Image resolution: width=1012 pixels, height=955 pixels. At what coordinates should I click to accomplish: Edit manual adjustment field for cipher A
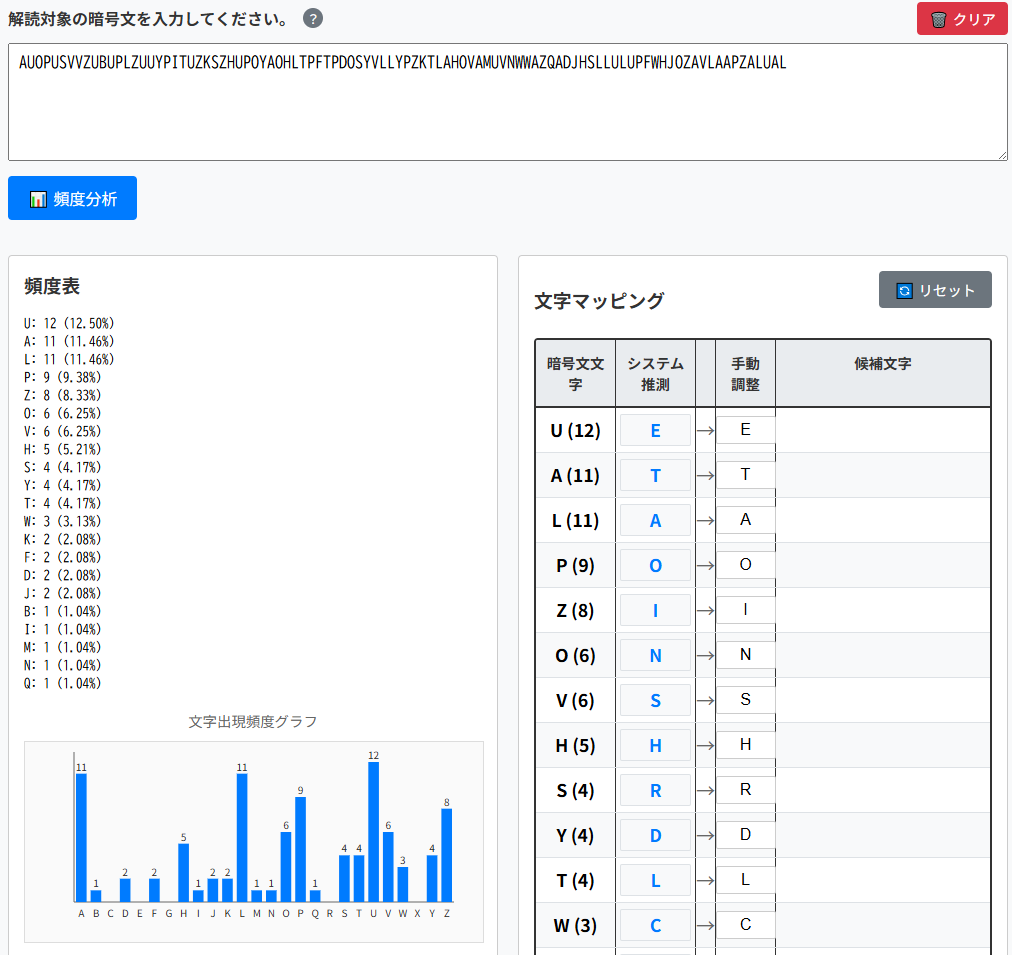(x=745, y=475)
